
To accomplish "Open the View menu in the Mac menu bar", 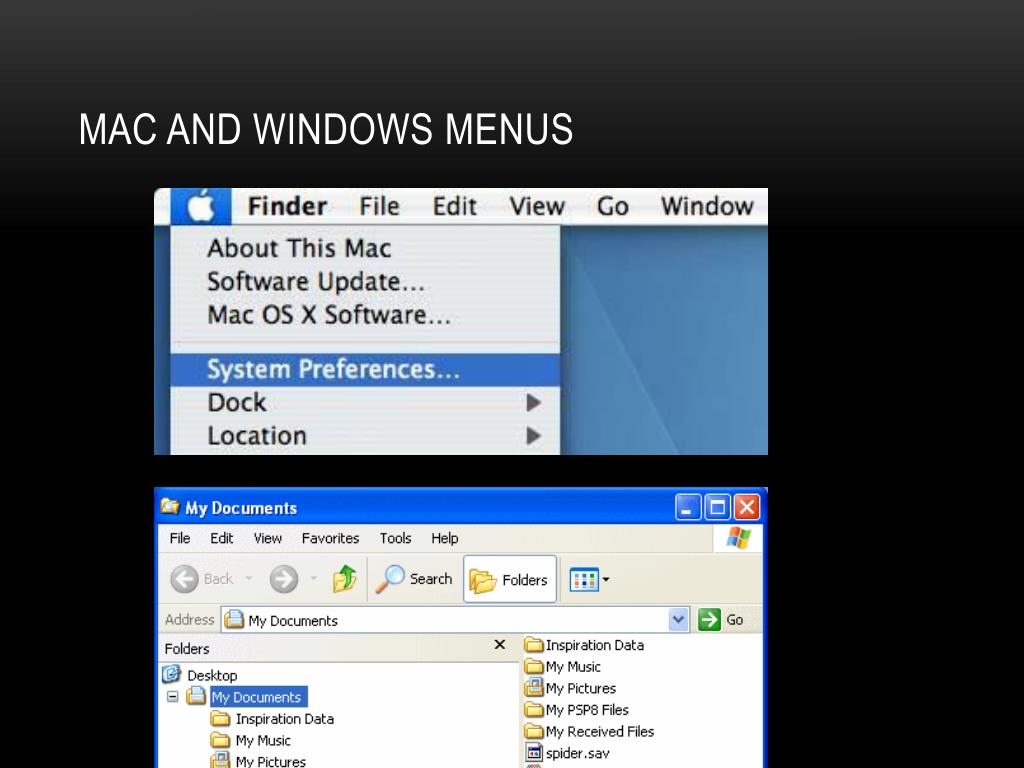I will pyautogui.click(x=537, y=206).
